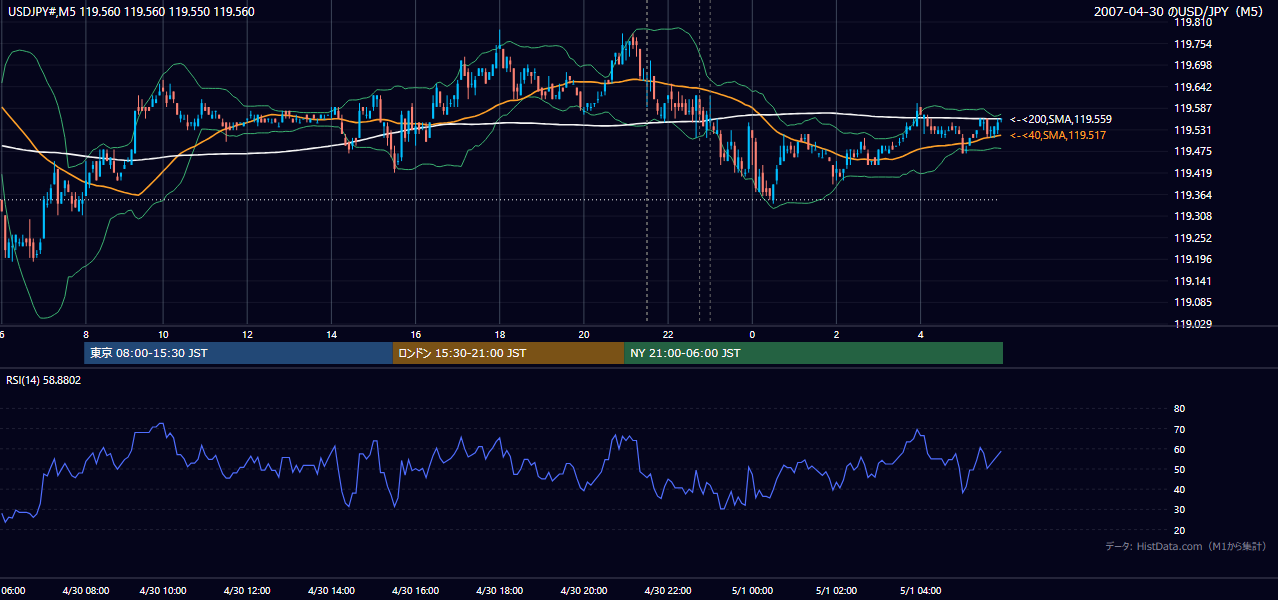Click price axis label 119.364
This screenshot has width=1278, height=600.
point(1192,195)
